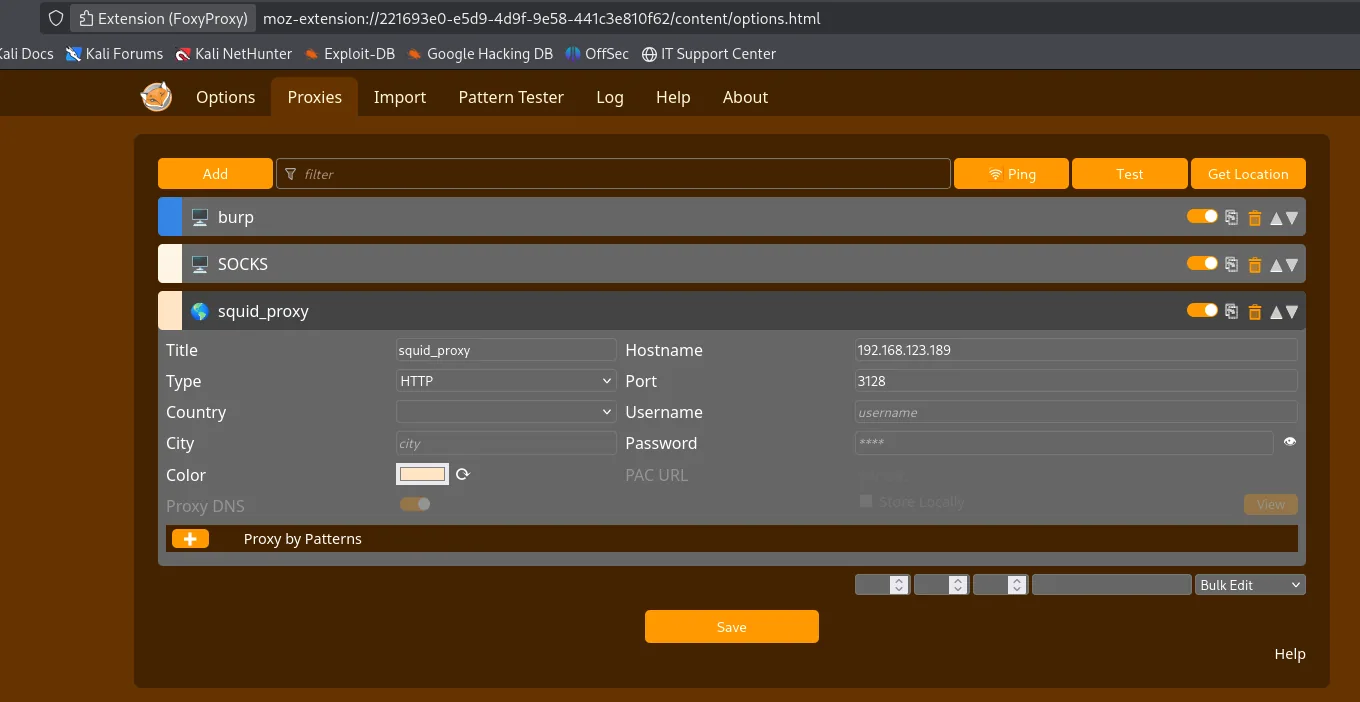Open the About tab
The width and height of the screenshot is (1360, 702).
tap(745, 97)
